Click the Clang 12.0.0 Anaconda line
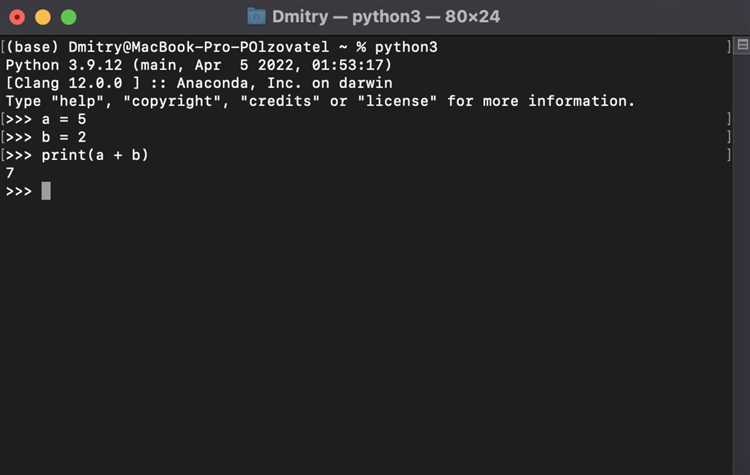The height and width of the screenshot is (475, 750). 199,83
